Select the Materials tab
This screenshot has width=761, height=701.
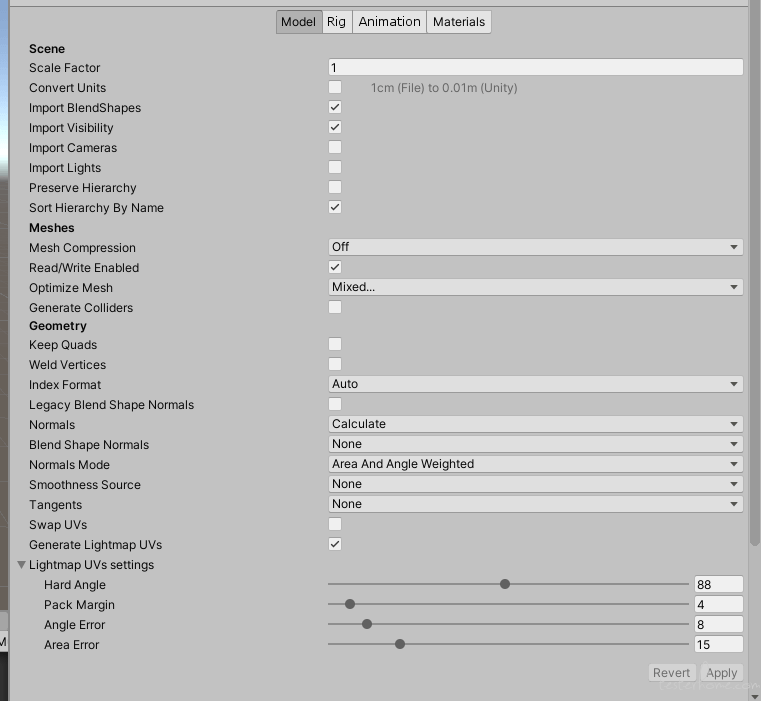point(459,22)
